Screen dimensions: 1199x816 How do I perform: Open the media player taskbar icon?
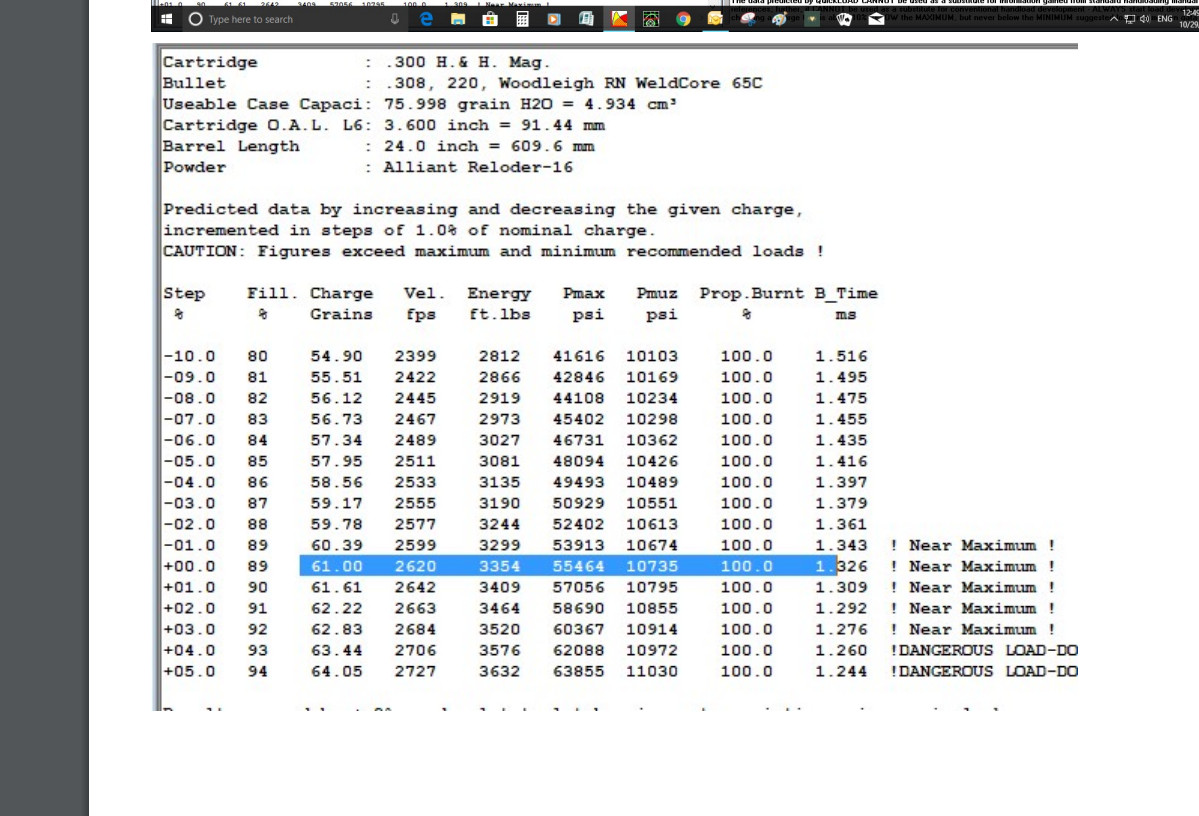(x=554, y=19)
